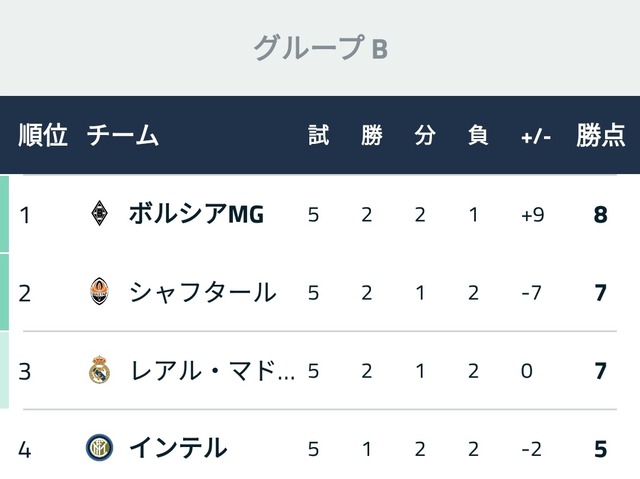Click the 順位 column header
Image resolution: width=640 pixels, height=479 pixels.
43,136
